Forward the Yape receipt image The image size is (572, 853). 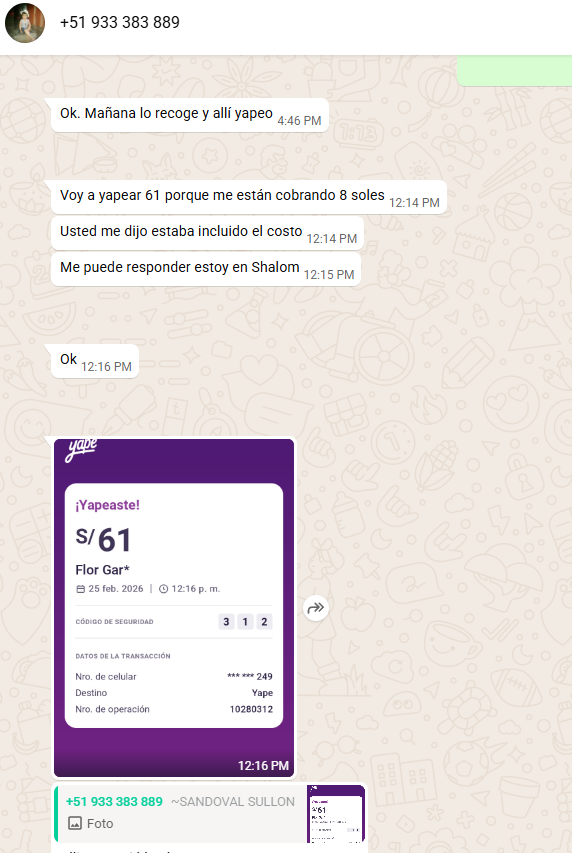coord(316,608)
